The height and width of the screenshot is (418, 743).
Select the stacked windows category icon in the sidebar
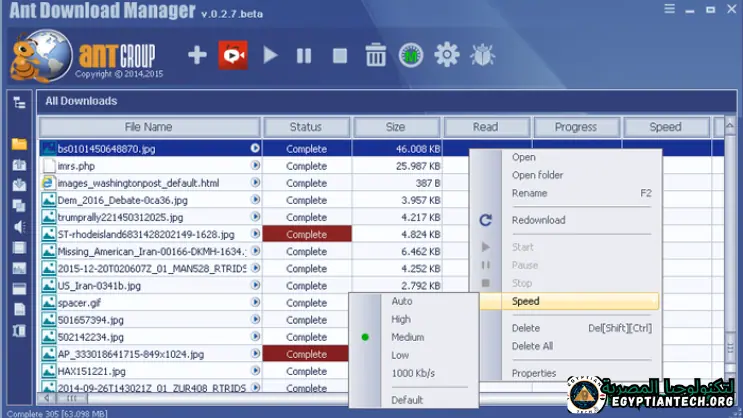click(x=19, y=206)
